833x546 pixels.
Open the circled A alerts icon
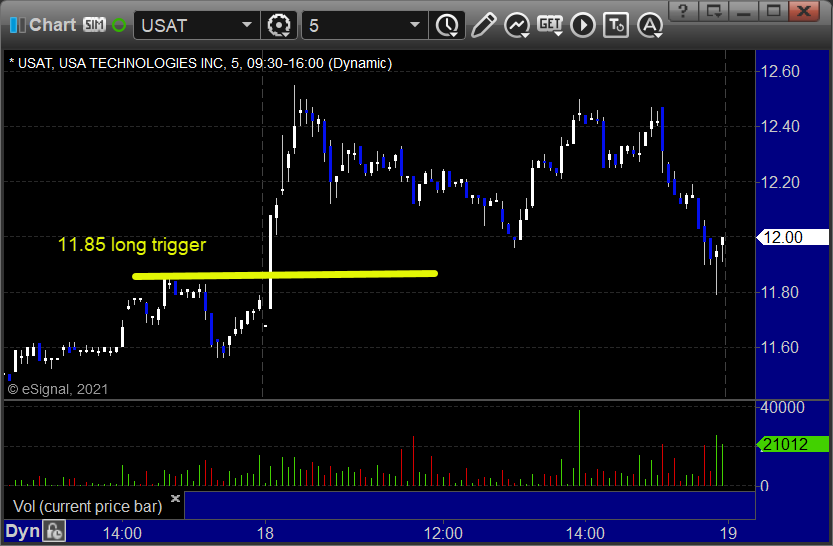tap(650, 25)
